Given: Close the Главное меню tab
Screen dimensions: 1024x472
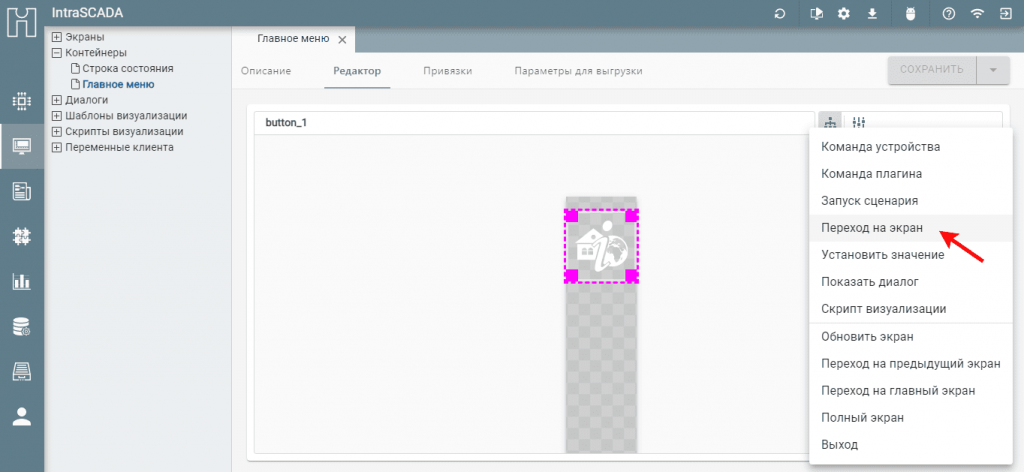Looking at the screenshot, I should (x=342, y=40).
